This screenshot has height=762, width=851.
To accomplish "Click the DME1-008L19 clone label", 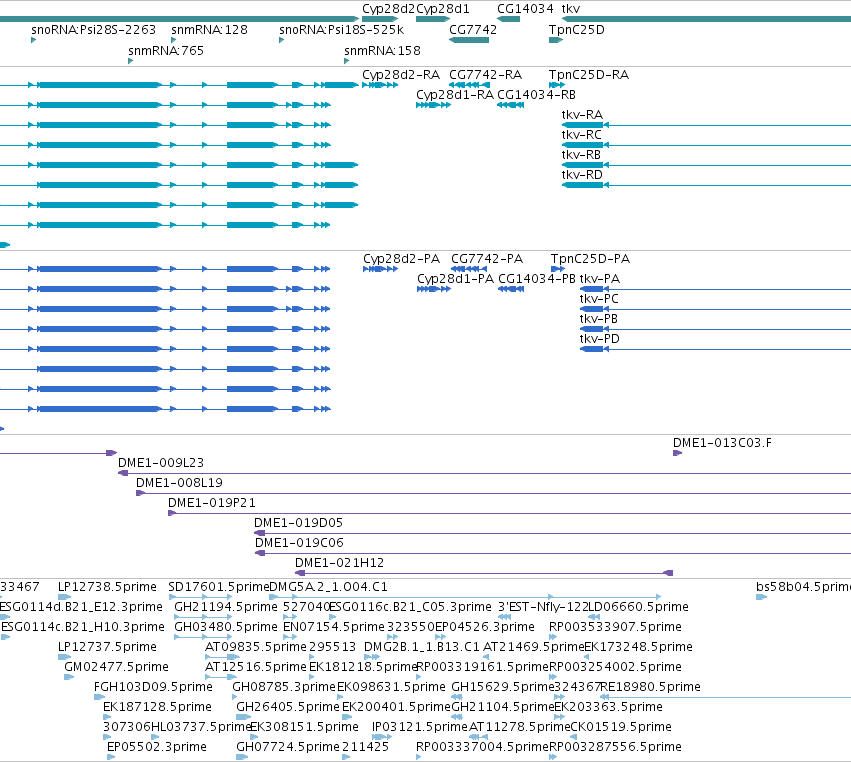I will (180, 483).
